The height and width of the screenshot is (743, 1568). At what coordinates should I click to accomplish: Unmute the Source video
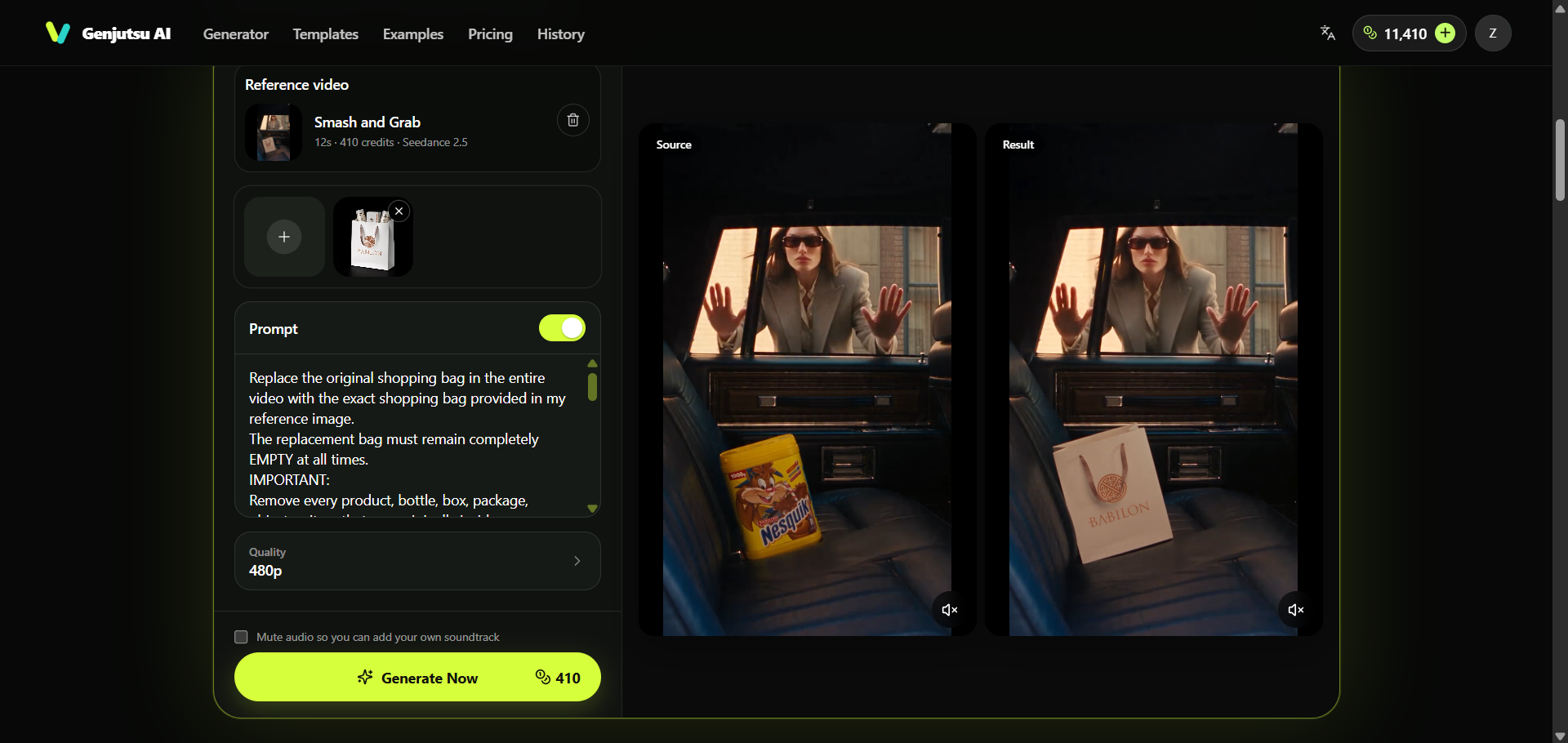tap(949, 610)
